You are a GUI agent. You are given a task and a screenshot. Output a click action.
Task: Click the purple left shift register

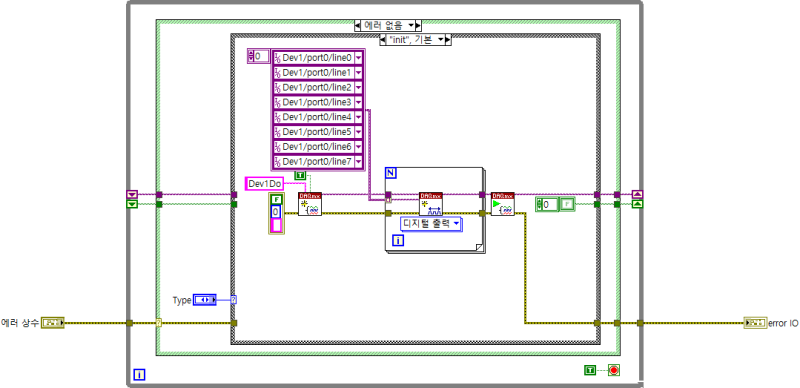(x=132, y=195)
